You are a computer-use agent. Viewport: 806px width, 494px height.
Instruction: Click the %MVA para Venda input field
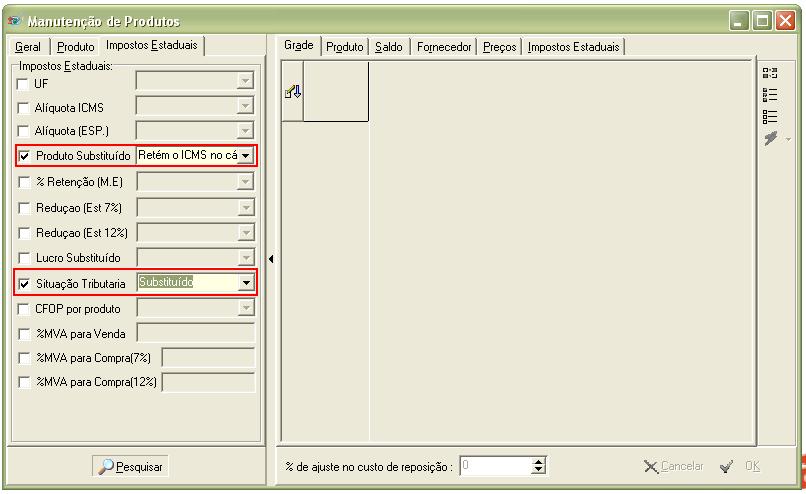click(196, 333)
